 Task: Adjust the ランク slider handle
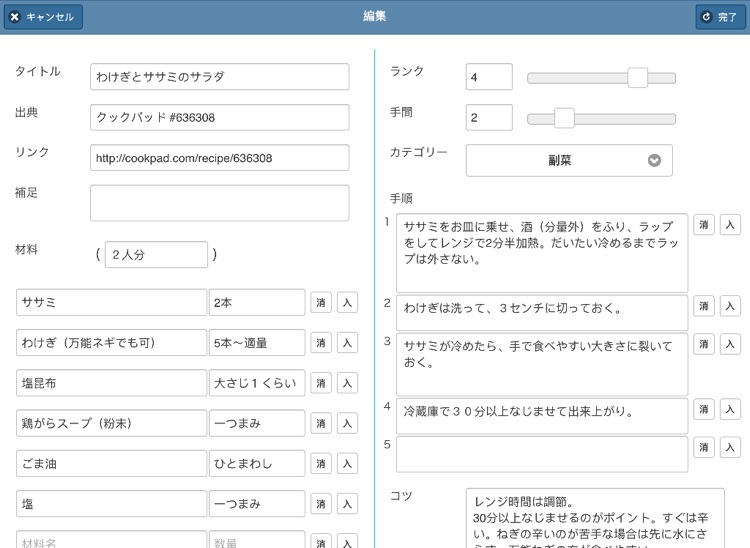coord(638,78)
